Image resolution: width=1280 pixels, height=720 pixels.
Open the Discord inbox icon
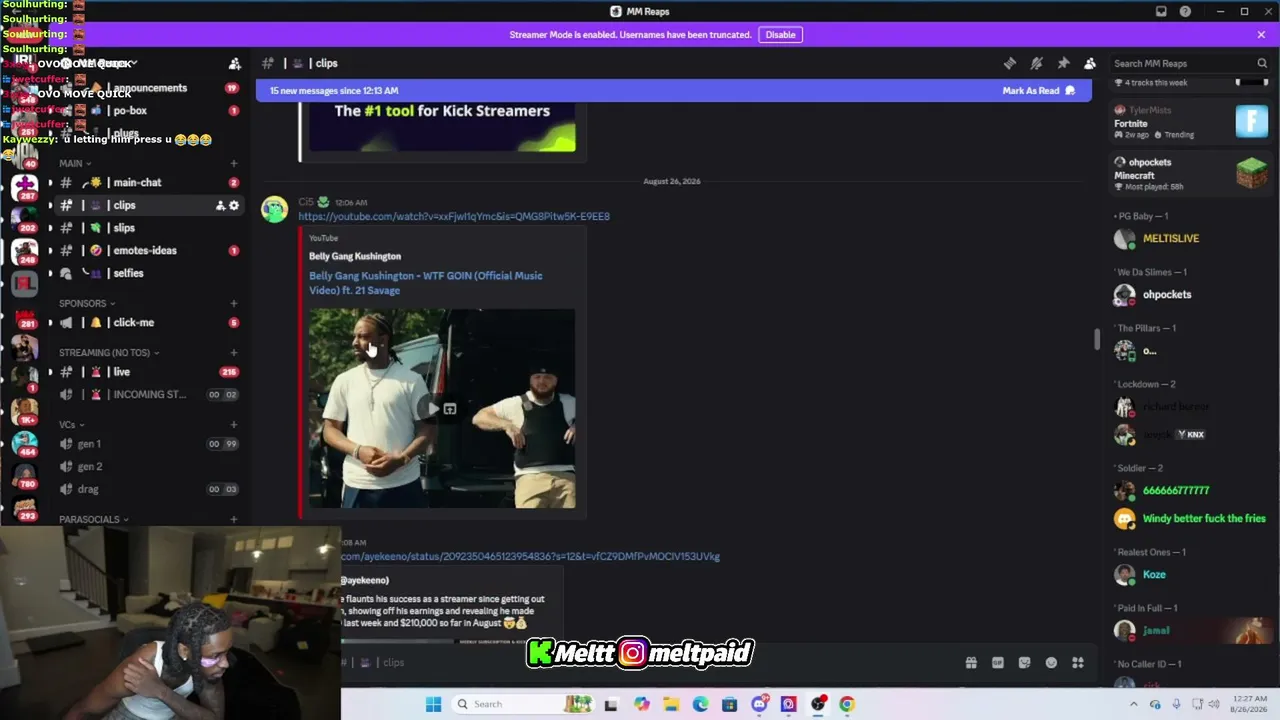click(x=1161, y=11)
